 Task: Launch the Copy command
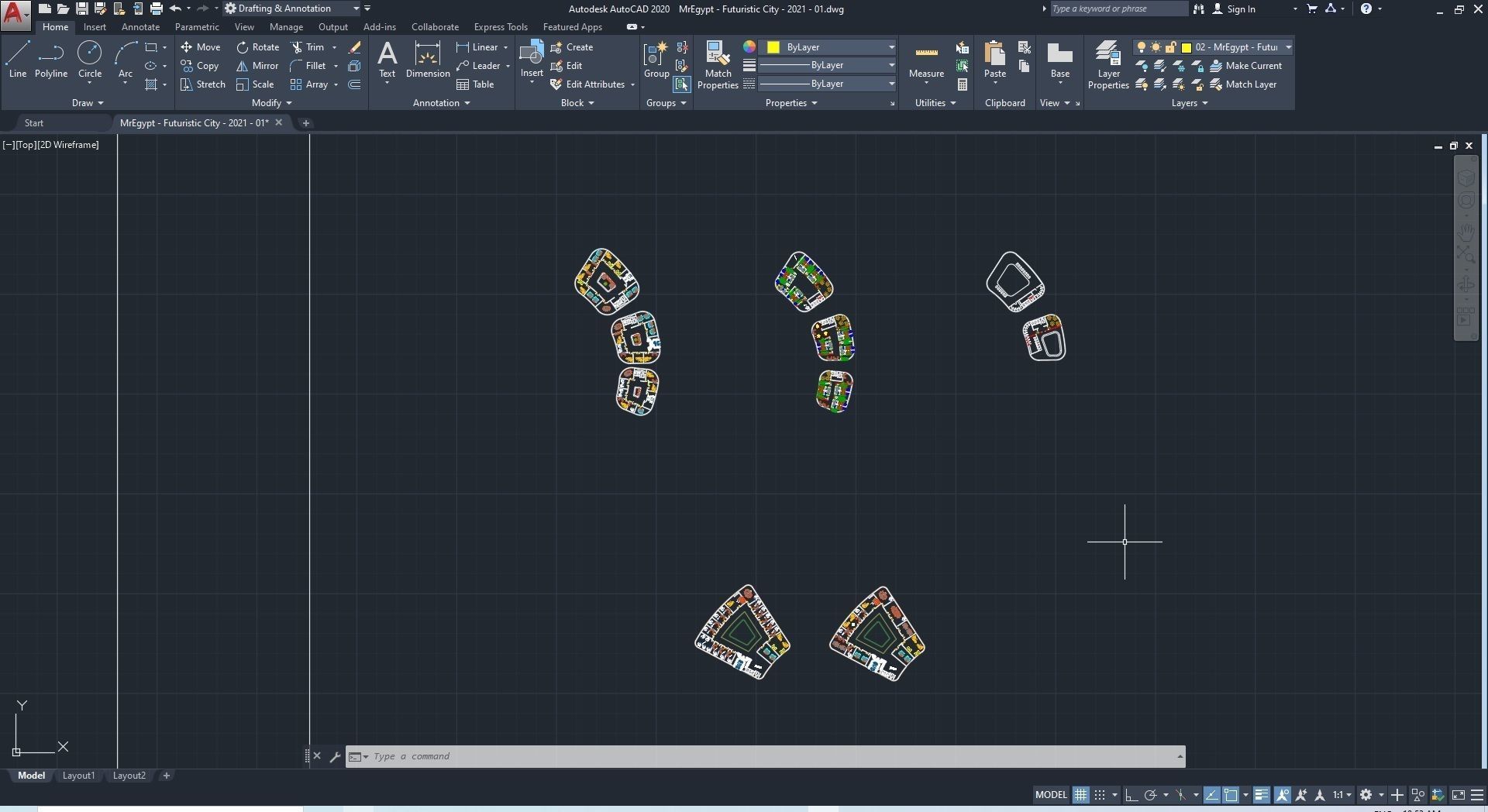coord(200,66)
